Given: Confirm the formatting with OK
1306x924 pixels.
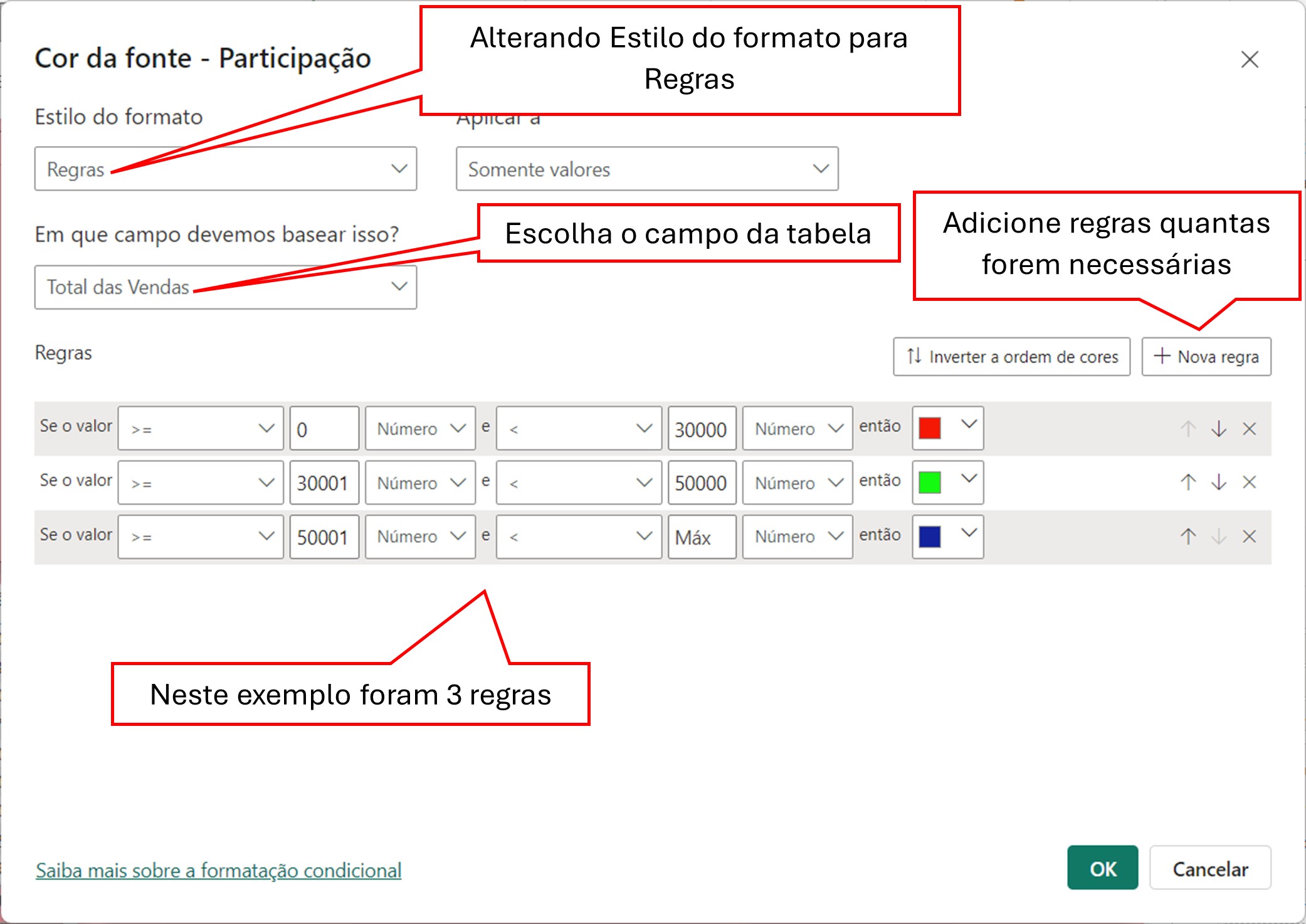Looking at the screenshot, I should [1103, 869].
